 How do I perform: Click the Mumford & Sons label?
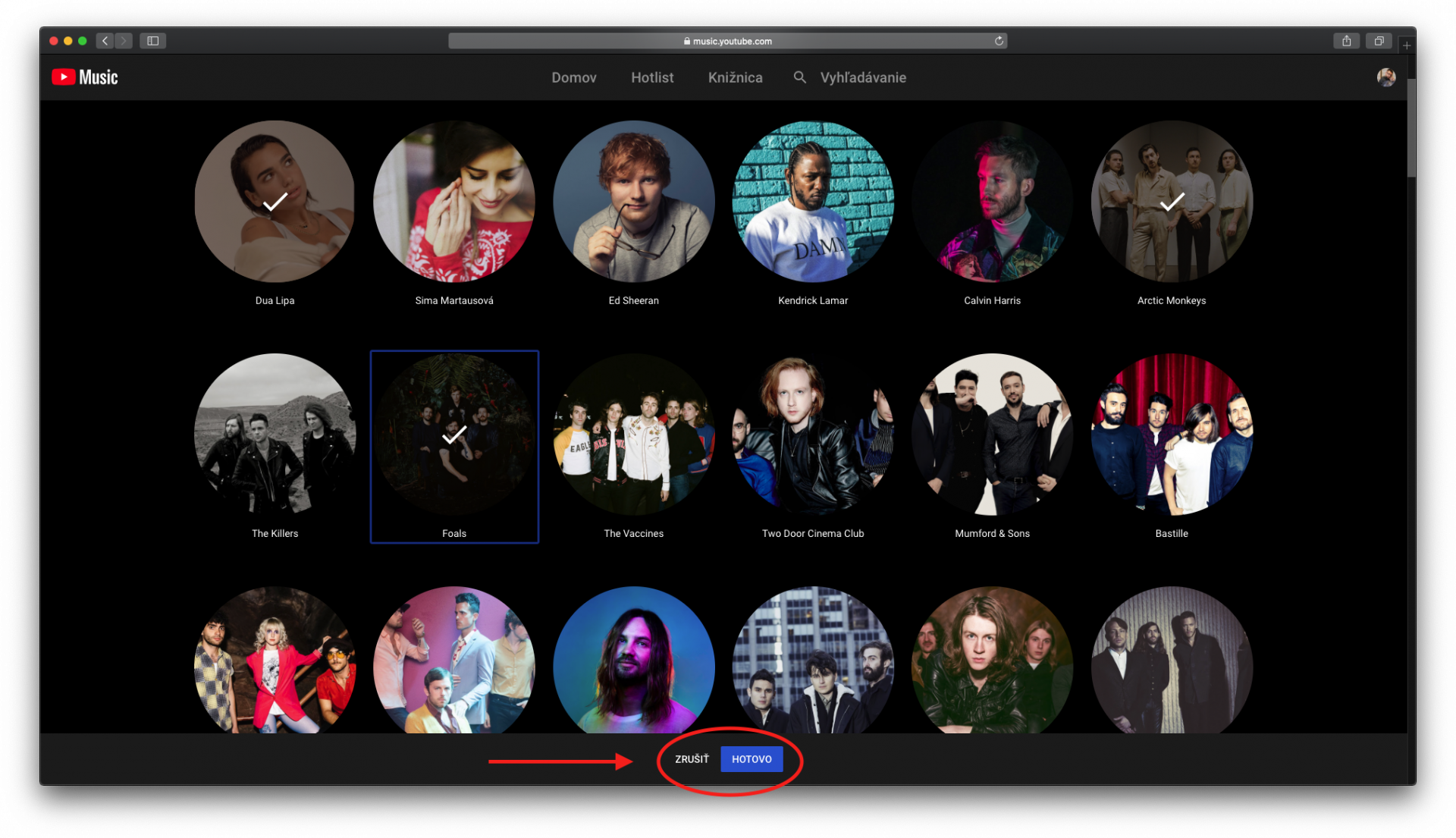(992, 533)
